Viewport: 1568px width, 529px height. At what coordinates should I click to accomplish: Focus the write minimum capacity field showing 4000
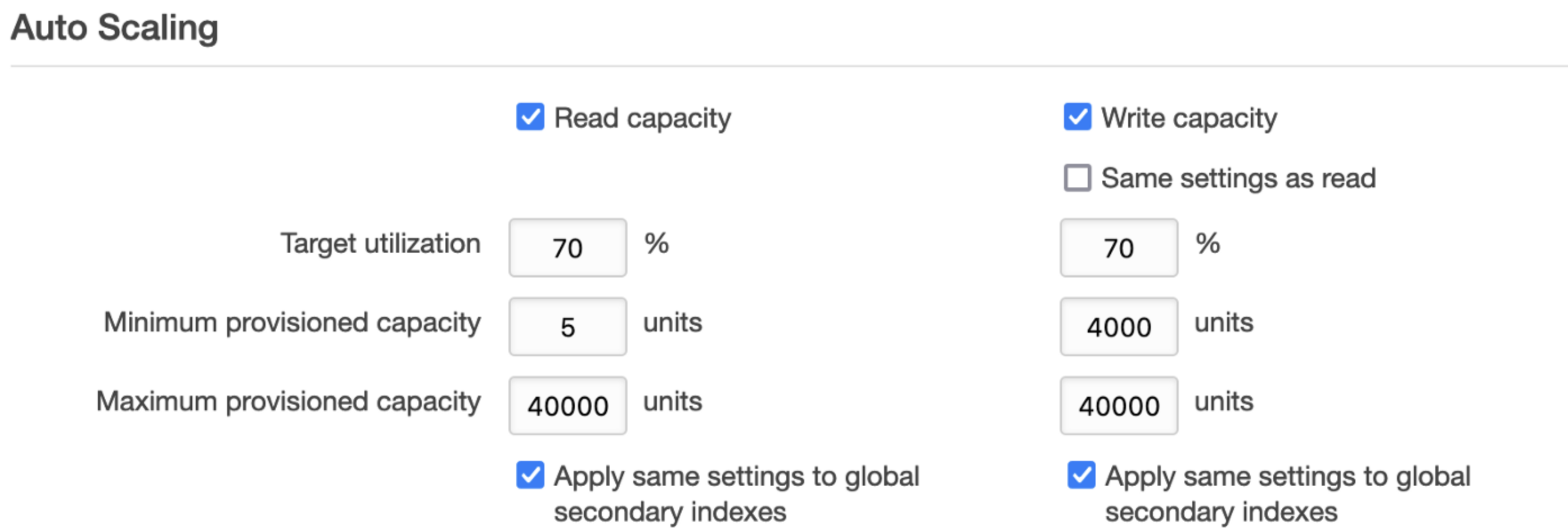point(1118,326)
